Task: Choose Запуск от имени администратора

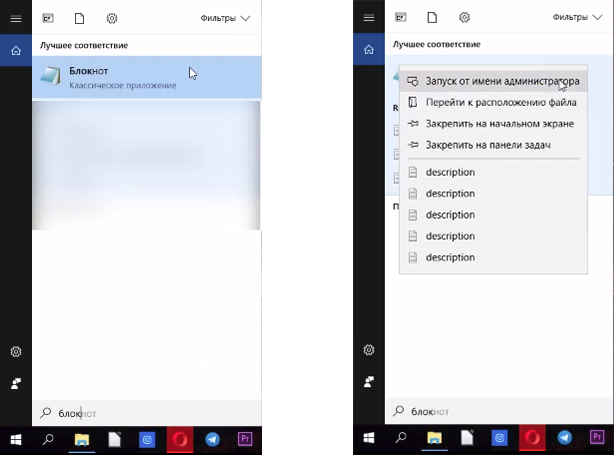Action: (x=493, y=81)
